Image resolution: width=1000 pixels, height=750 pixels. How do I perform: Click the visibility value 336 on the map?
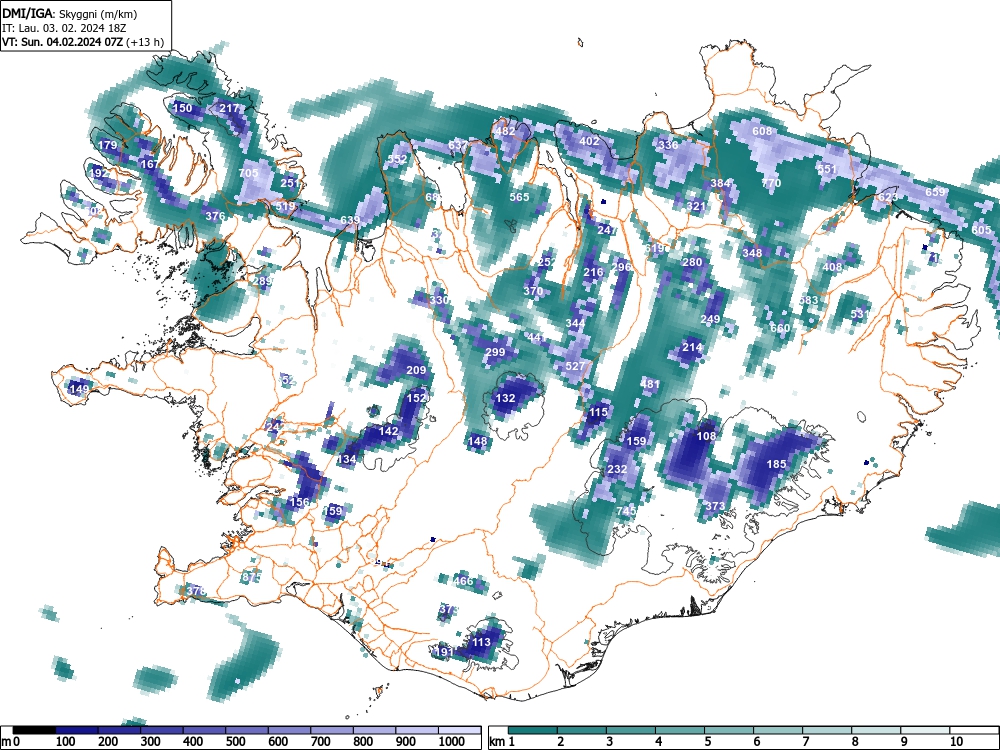pos(668,145)
